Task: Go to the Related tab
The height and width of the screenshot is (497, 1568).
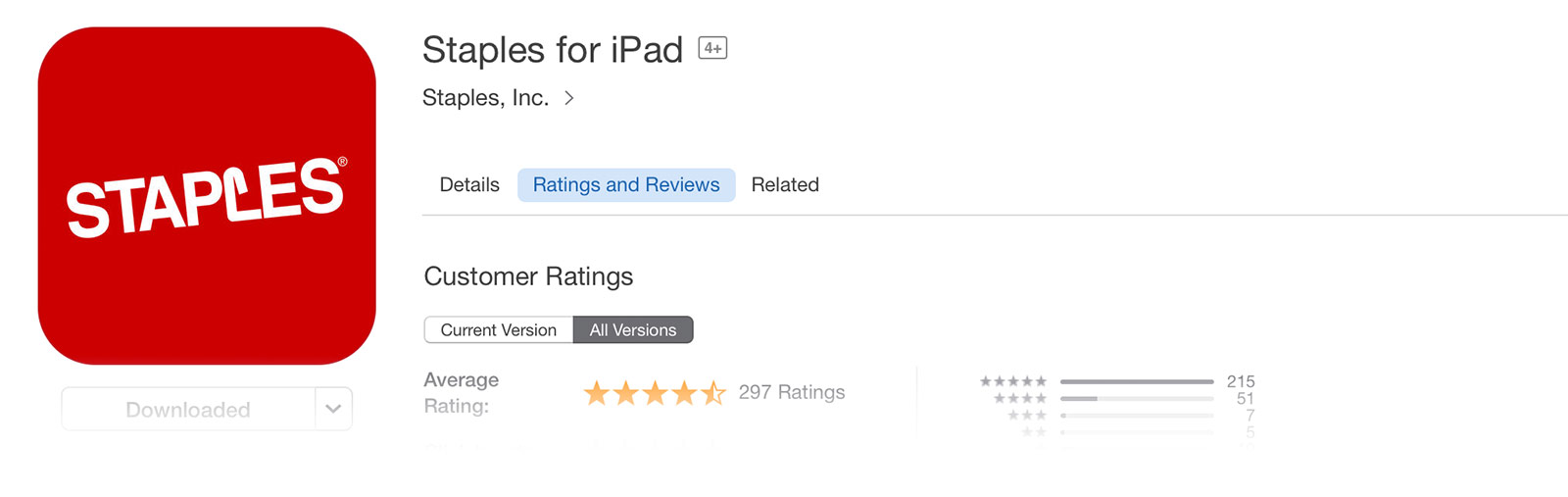Action: point(785,185)
